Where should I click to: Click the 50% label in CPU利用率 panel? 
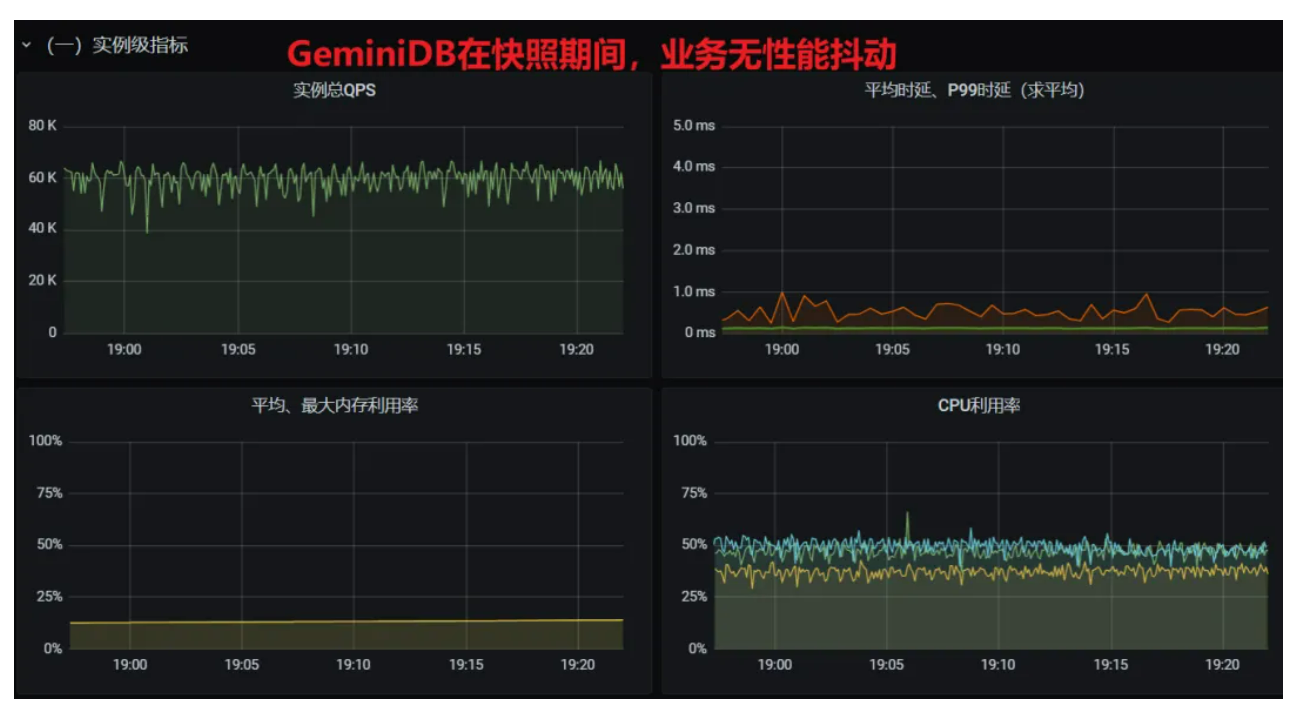tap(692, 545)
